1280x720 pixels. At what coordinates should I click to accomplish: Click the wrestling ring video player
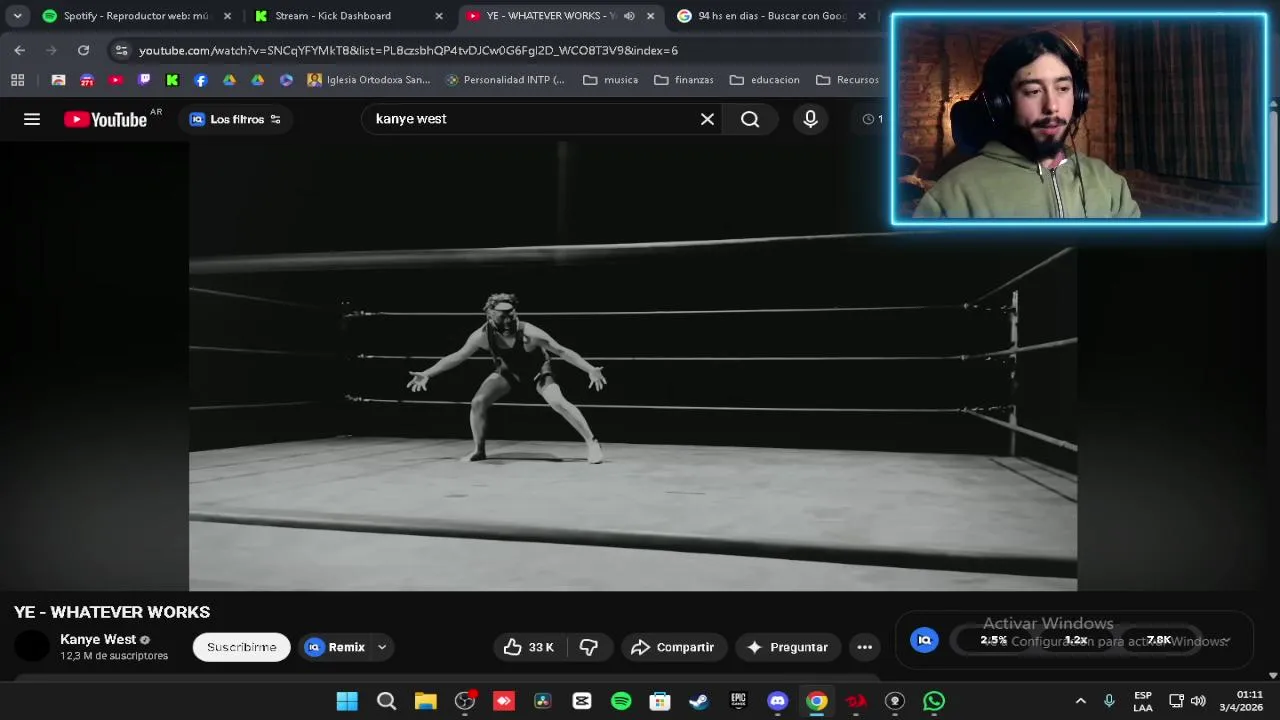point(633,366)
